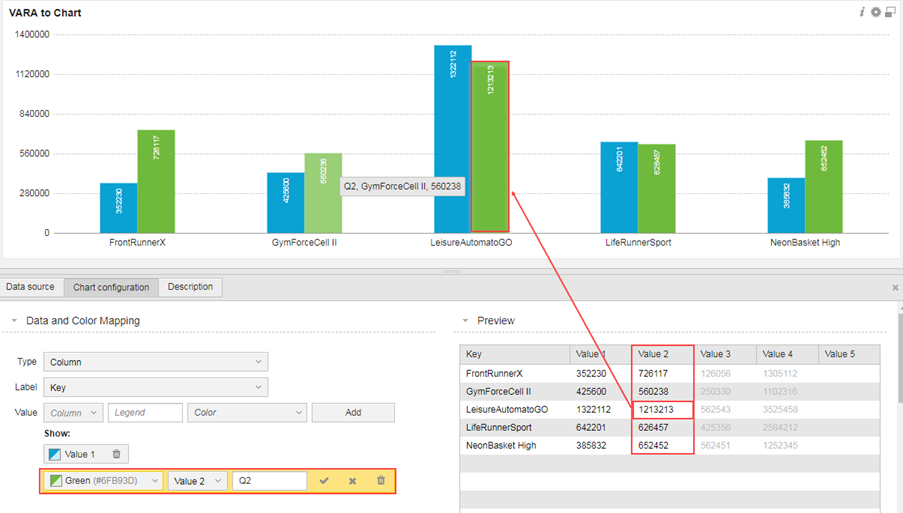Open the Label Key dropdown
Viewport: 903px width, 513px height.
(155, 387)
